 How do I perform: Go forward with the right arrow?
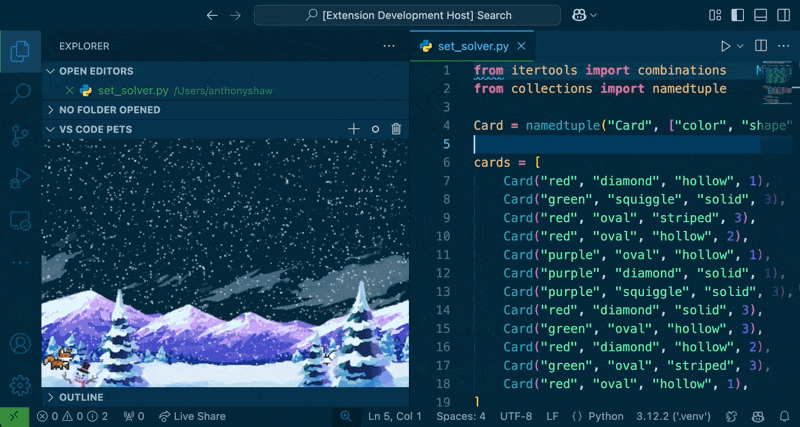(x=235, y=15)
